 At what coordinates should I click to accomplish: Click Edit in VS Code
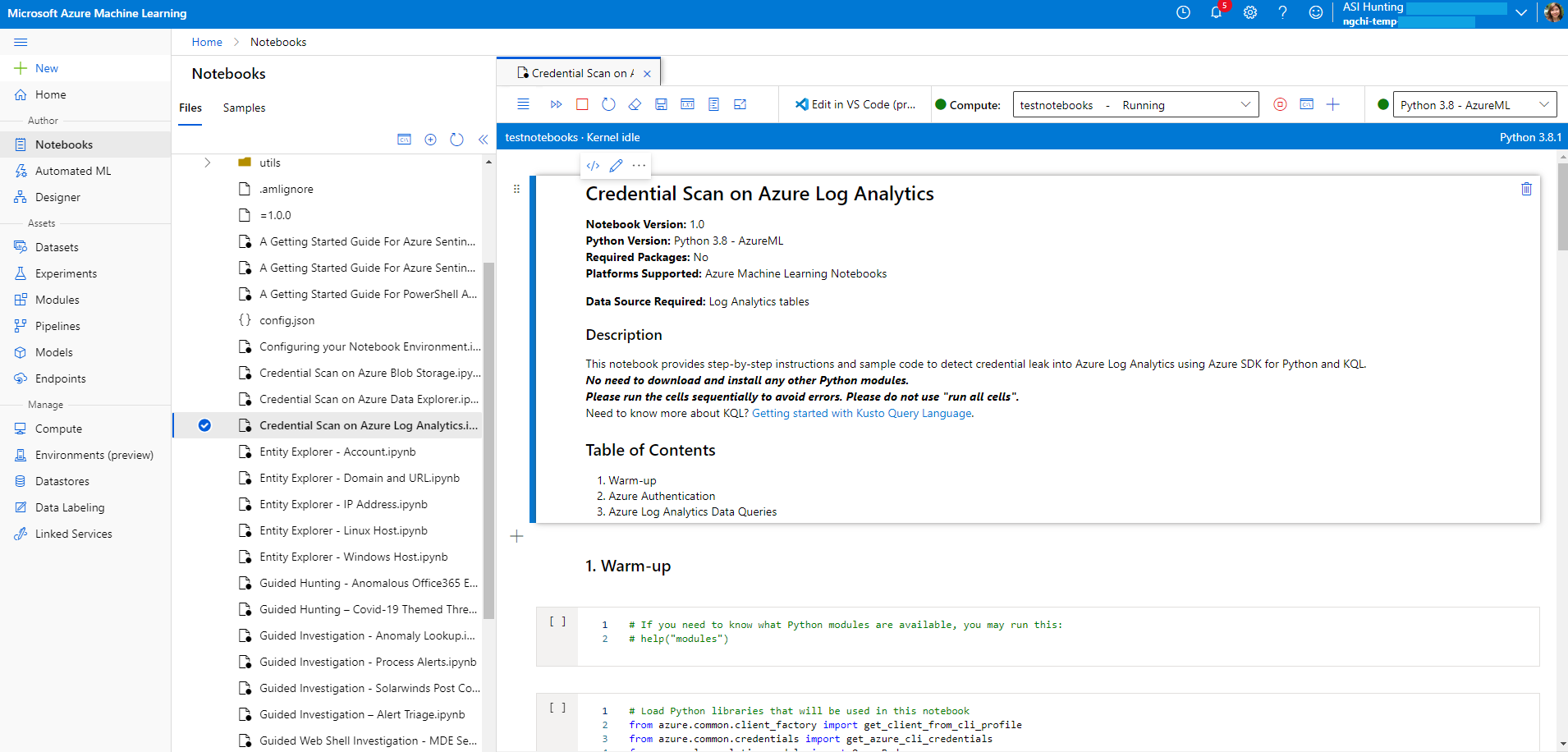click(x=855, y=104)
